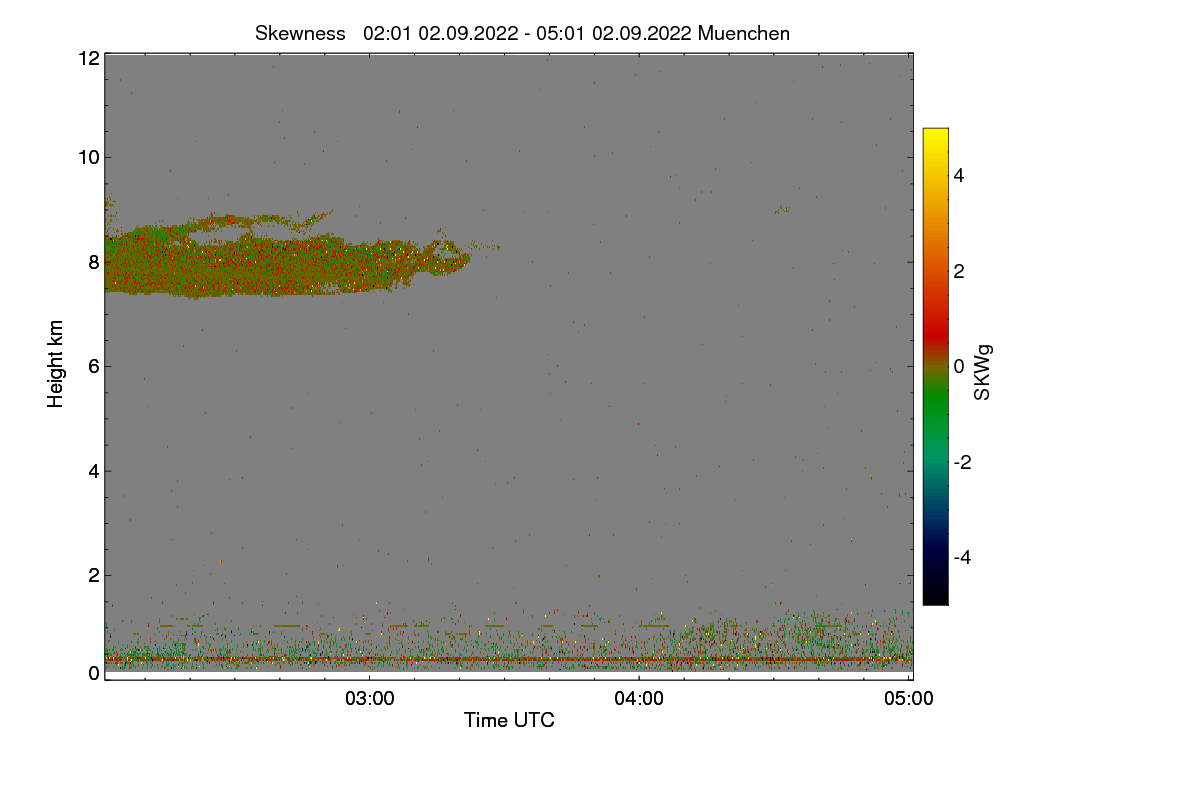The image size is (1200, 800).
Task: Click the height axis label '10'
Action: point(88,157)
